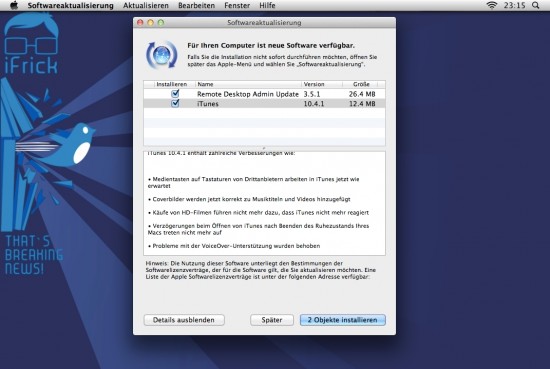Click the Wi-Fi status icon
The width and height of the screenshot is (550, 369).
(x=492, y=5)
